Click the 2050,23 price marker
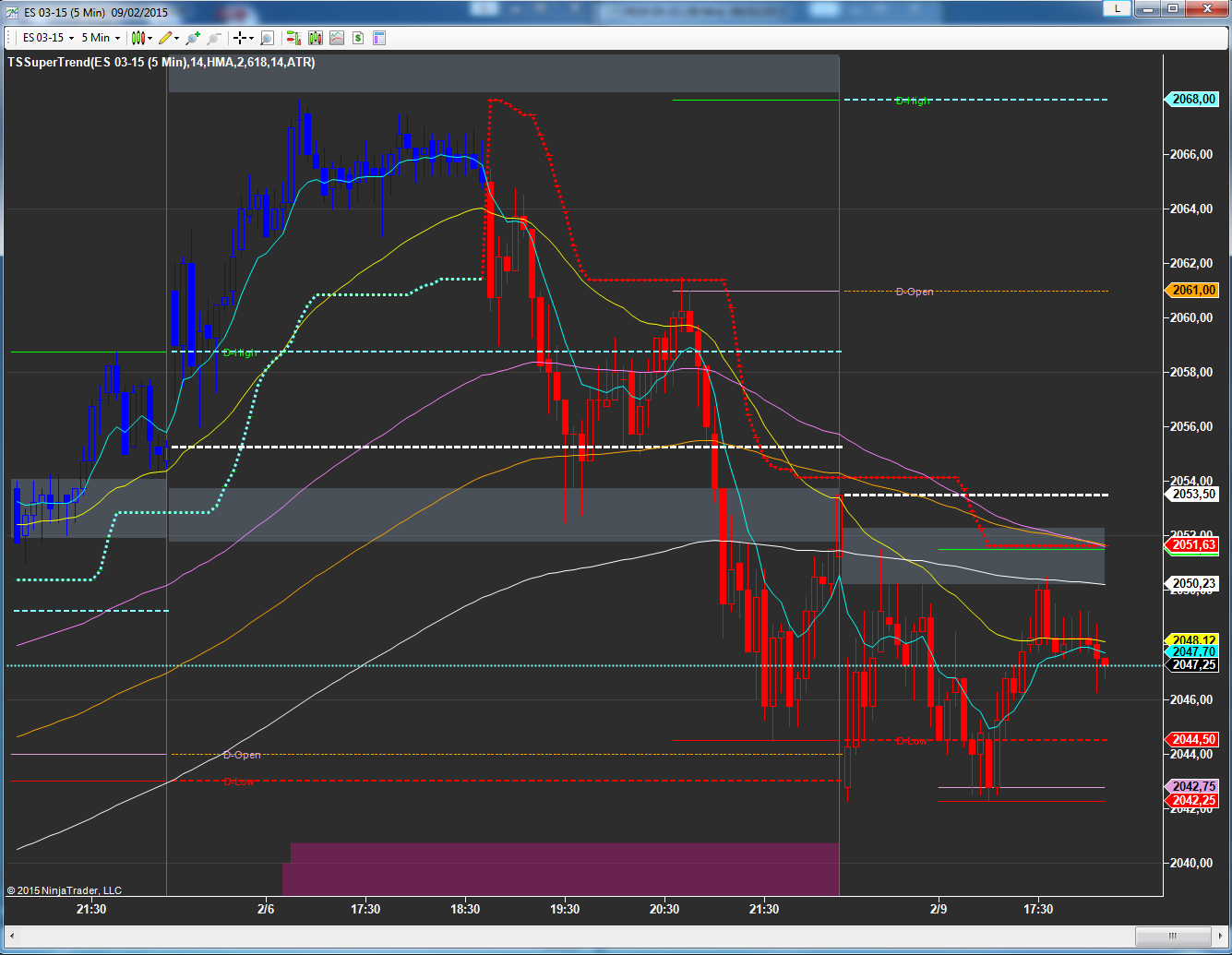This screenshot has height=955, width=1232. point(1192,583)
